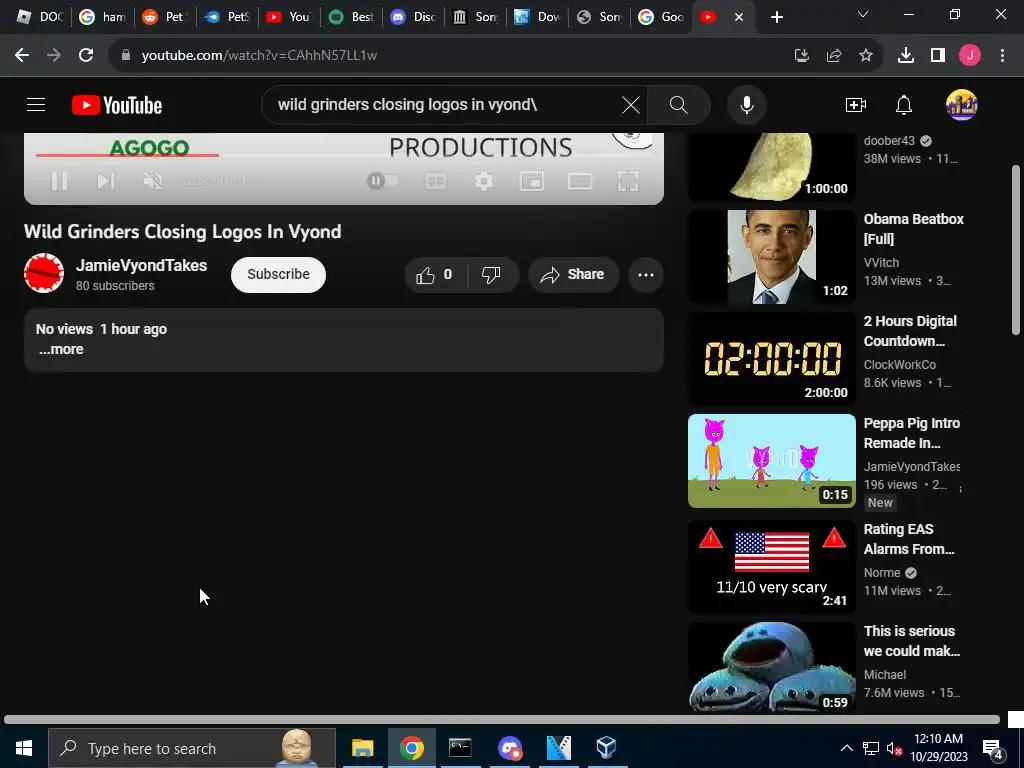Switch to theater mode
1024x768 pixels.
[580, 181]
